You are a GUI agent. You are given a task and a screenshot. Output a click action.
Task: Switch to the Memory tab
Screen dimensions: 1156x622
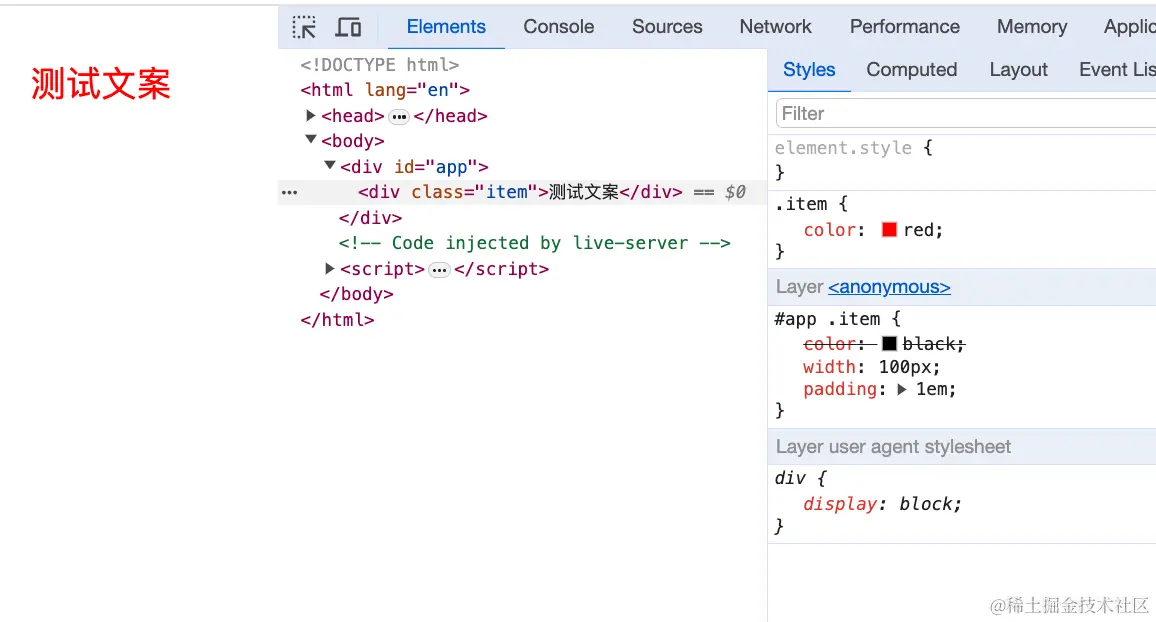click(x=1032, y=27)
